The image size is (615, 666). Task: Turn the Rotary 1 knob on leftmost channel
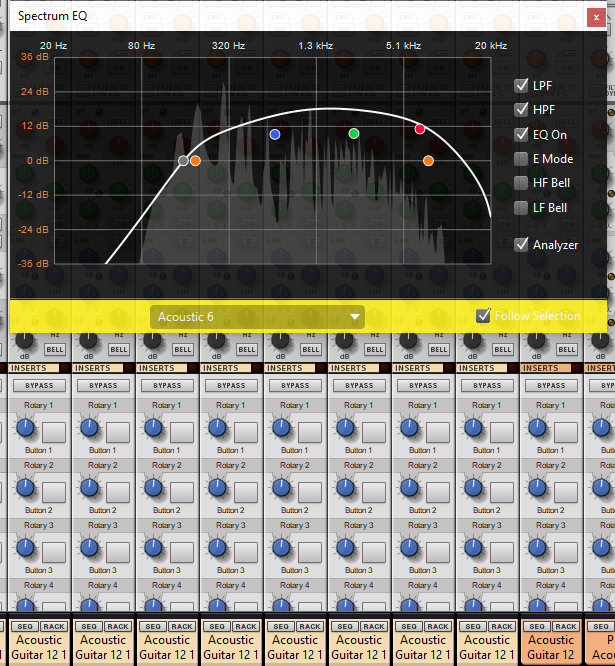(x=26, y=428)
